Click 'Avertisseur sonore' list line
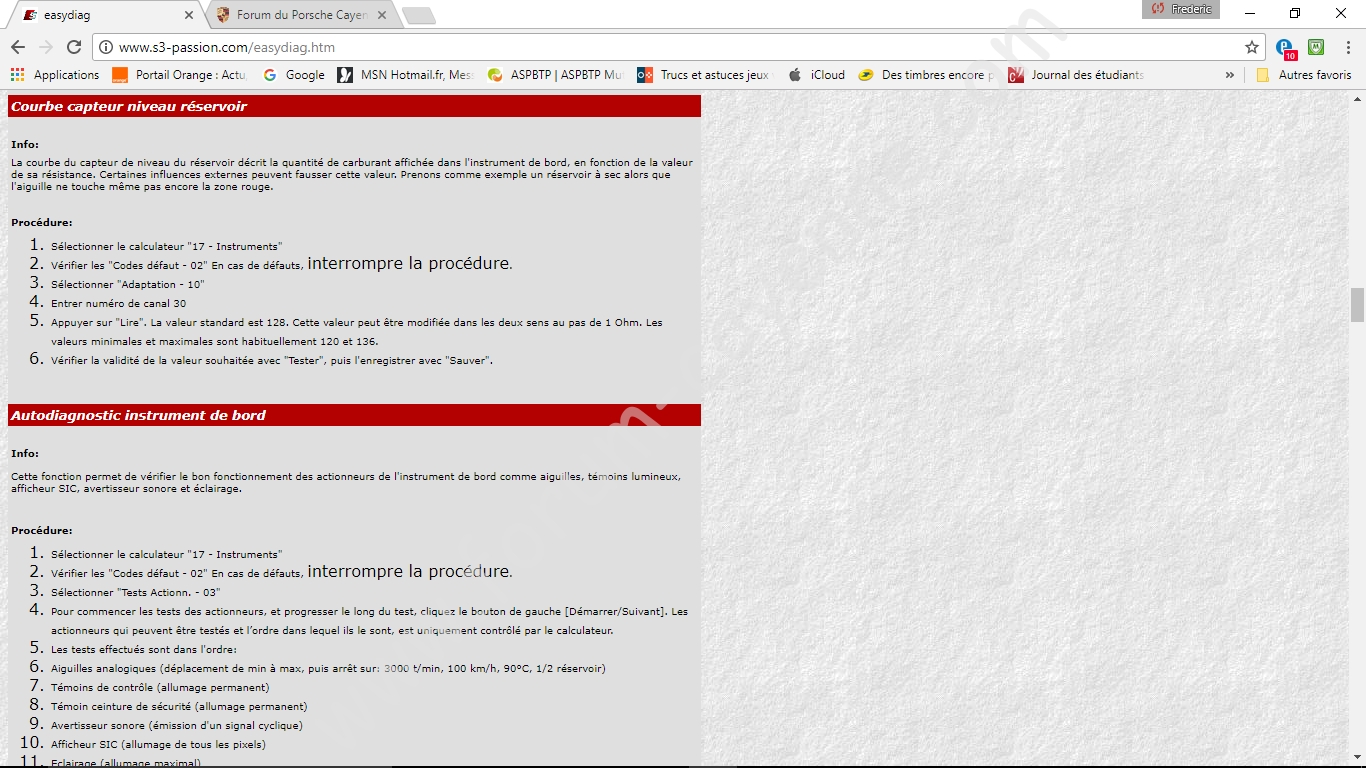 (176, 725)
